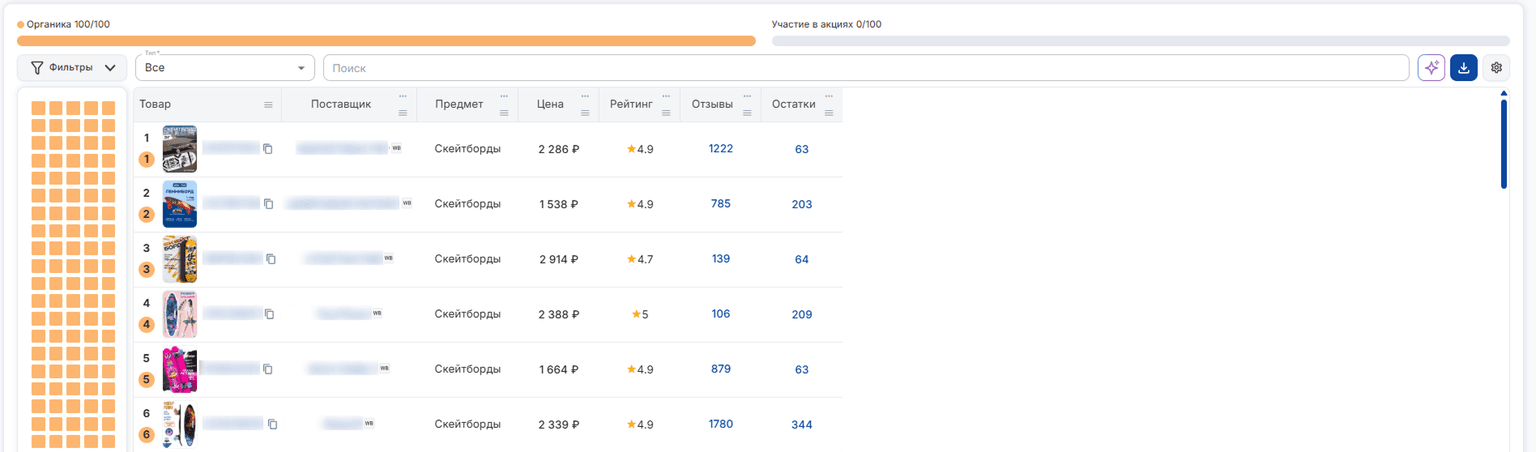This screenshot has width=1536, height=452.
Task: Open three-dot options in Цена column header
Action: tap(586, 96)
